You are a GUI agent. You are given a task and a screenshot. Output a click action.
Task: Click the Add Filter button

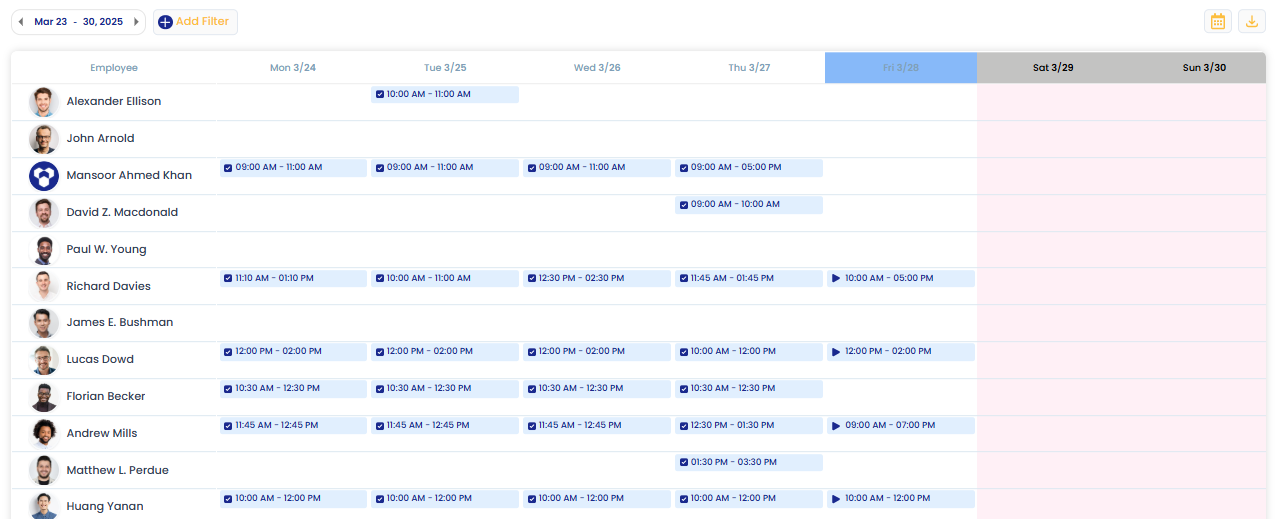[x=195, y=22]
